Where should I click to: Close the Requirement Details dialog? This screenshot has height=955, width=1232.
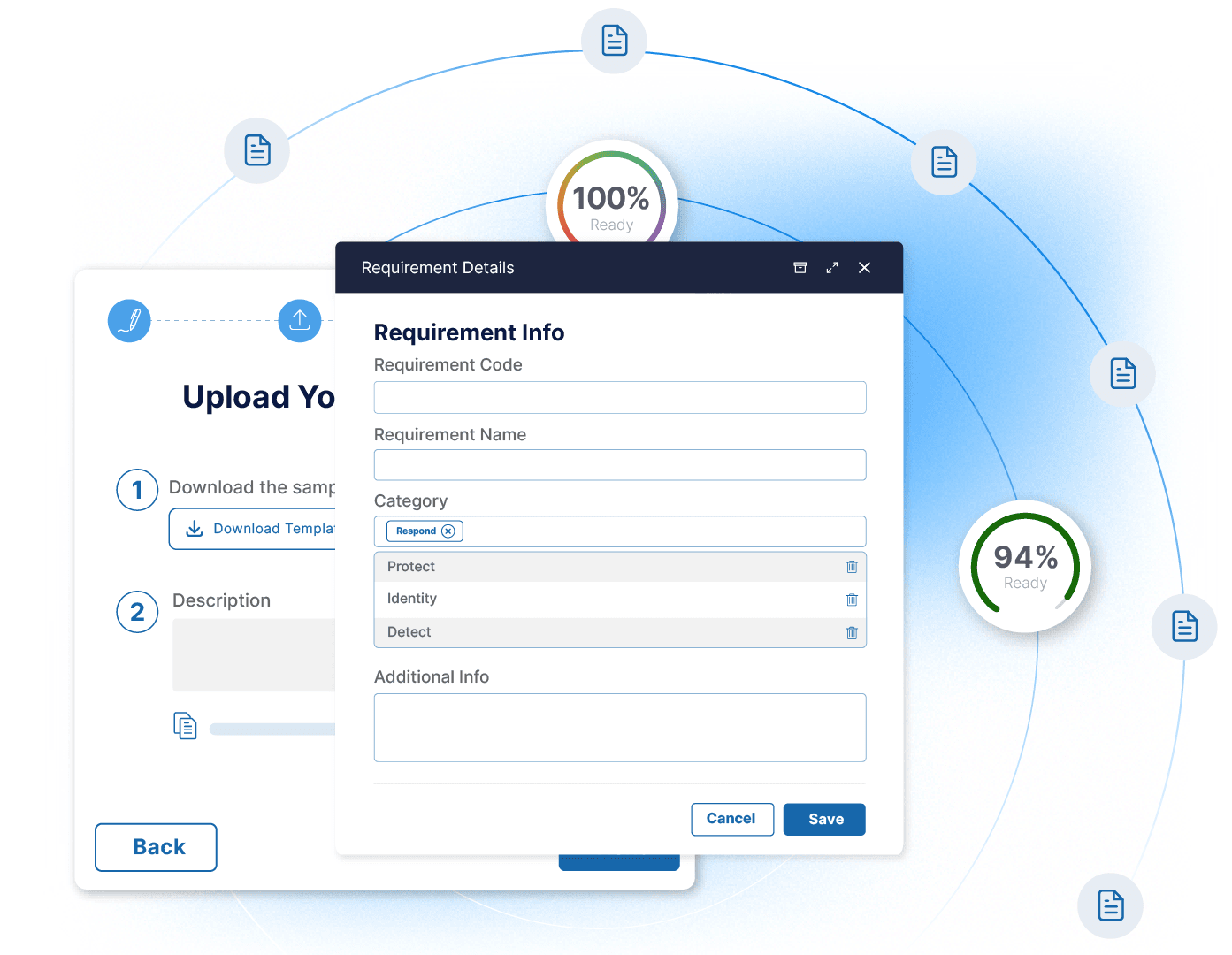[x=864, y=268]
